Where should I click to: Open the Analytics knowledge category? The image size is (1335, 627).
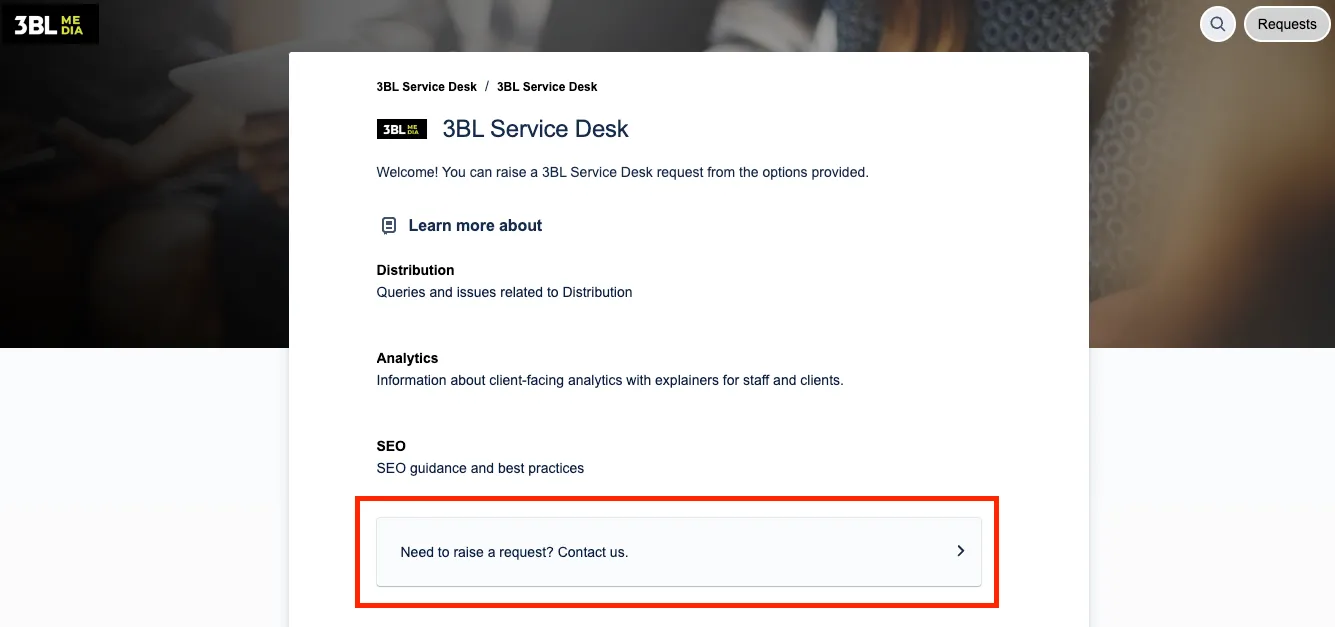click(407, 358)
